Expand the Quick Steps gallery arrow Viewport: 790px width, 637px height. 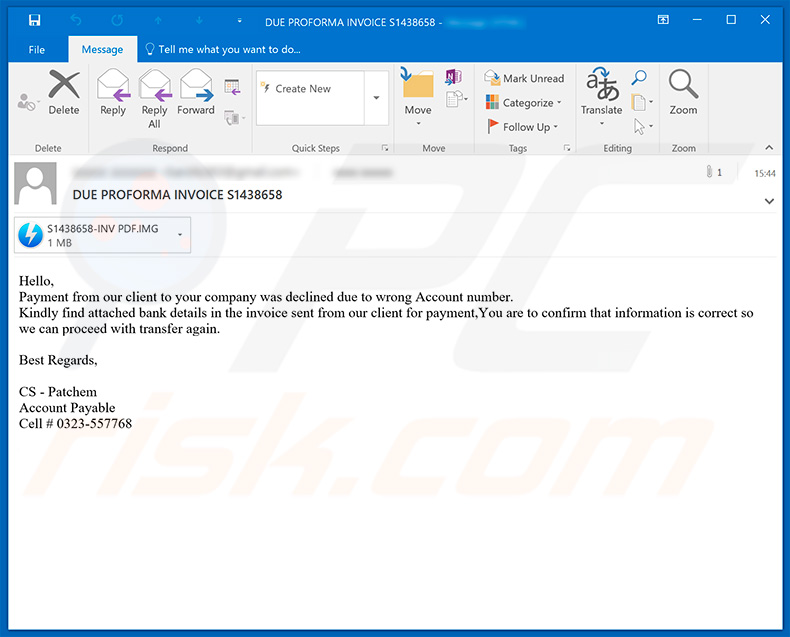click(376, 98)
